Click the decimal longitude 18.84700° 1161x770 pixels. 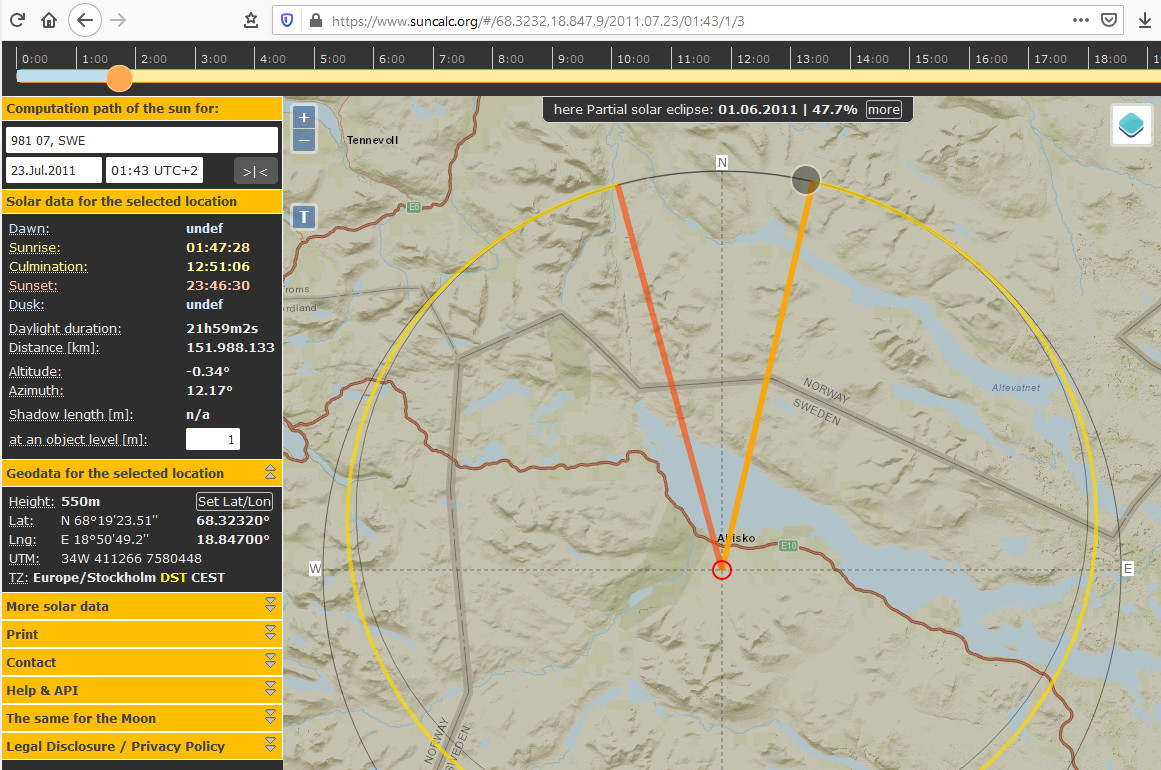point(232,540)
